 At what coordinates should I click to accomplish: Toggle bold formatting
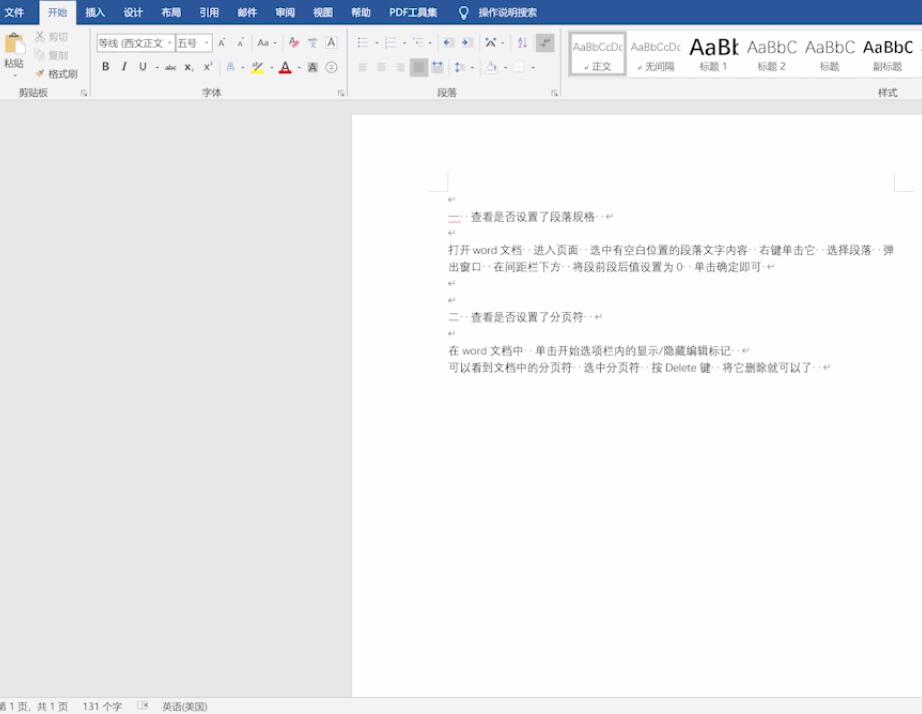point(106,67)
